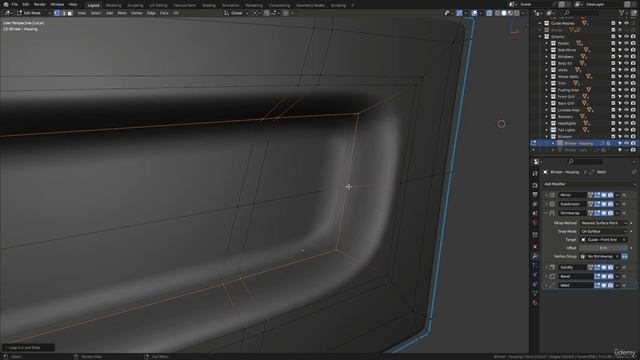640x360 pixels.
Task: Select face select mode
Action: pos(70,13)
